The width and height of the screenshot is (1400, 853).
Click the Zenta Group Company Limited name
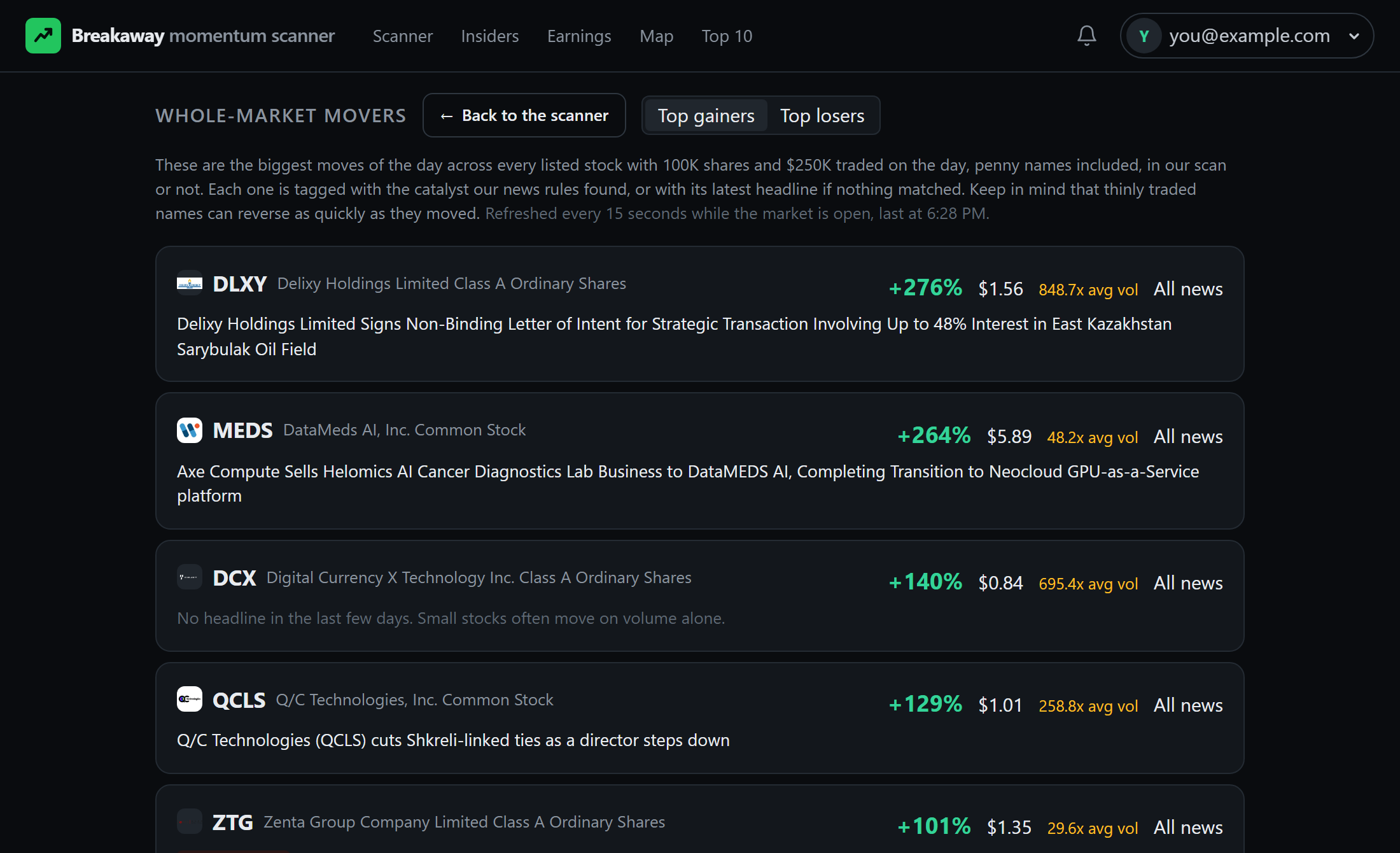click(465, 822)
